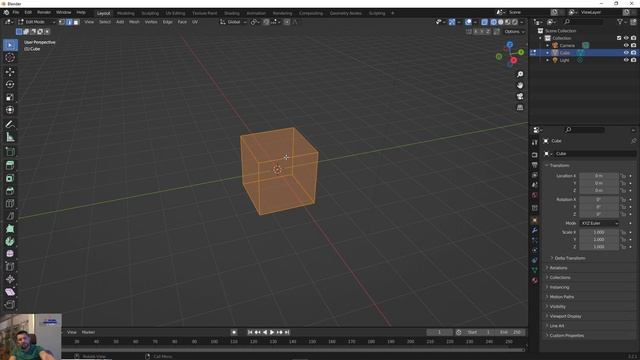Open the viewport Options dropdown
The image size is (640, 360).
tap(514, 31)
